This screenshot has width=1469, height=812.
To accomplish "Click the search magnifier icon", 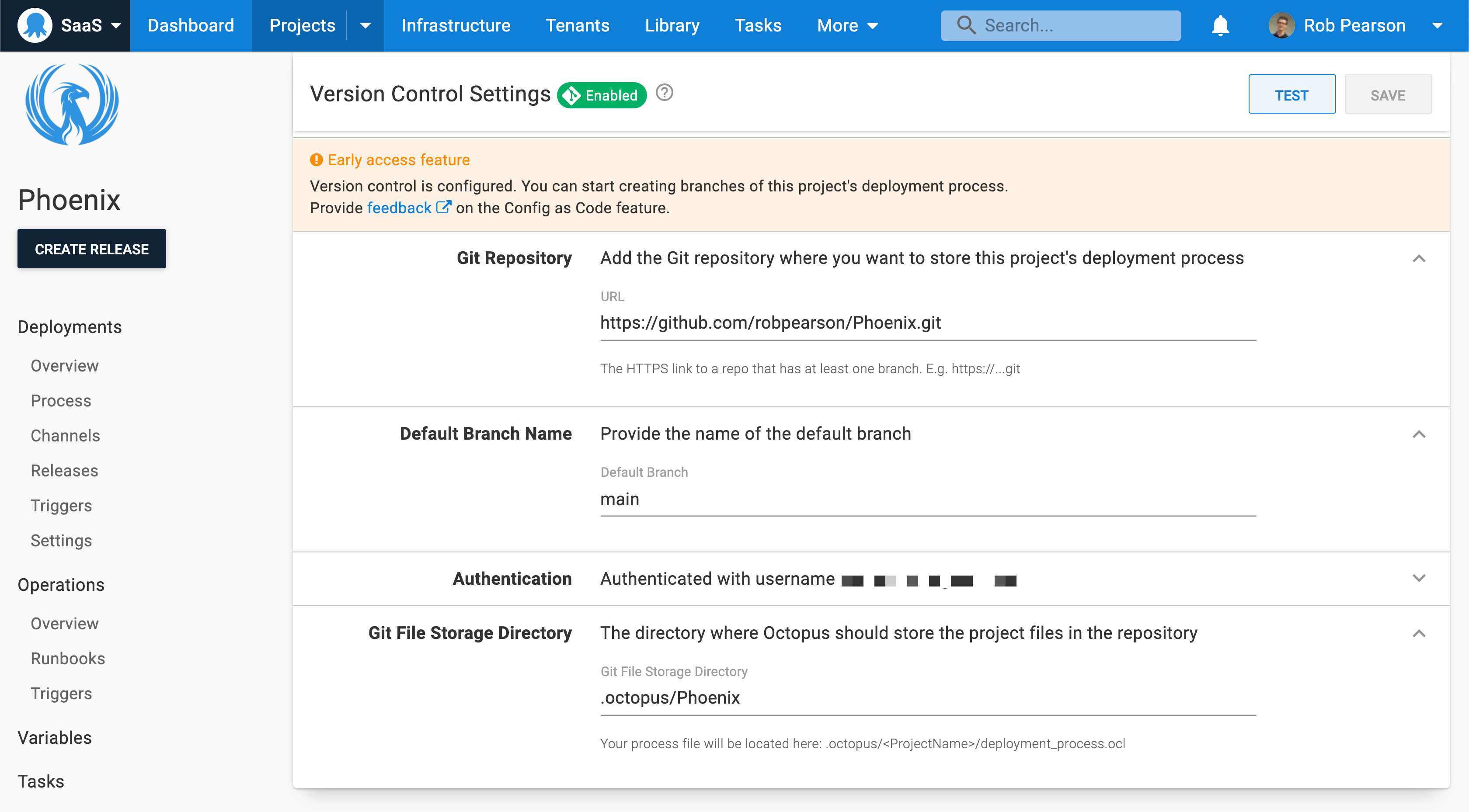I will (x=967, y=25).
